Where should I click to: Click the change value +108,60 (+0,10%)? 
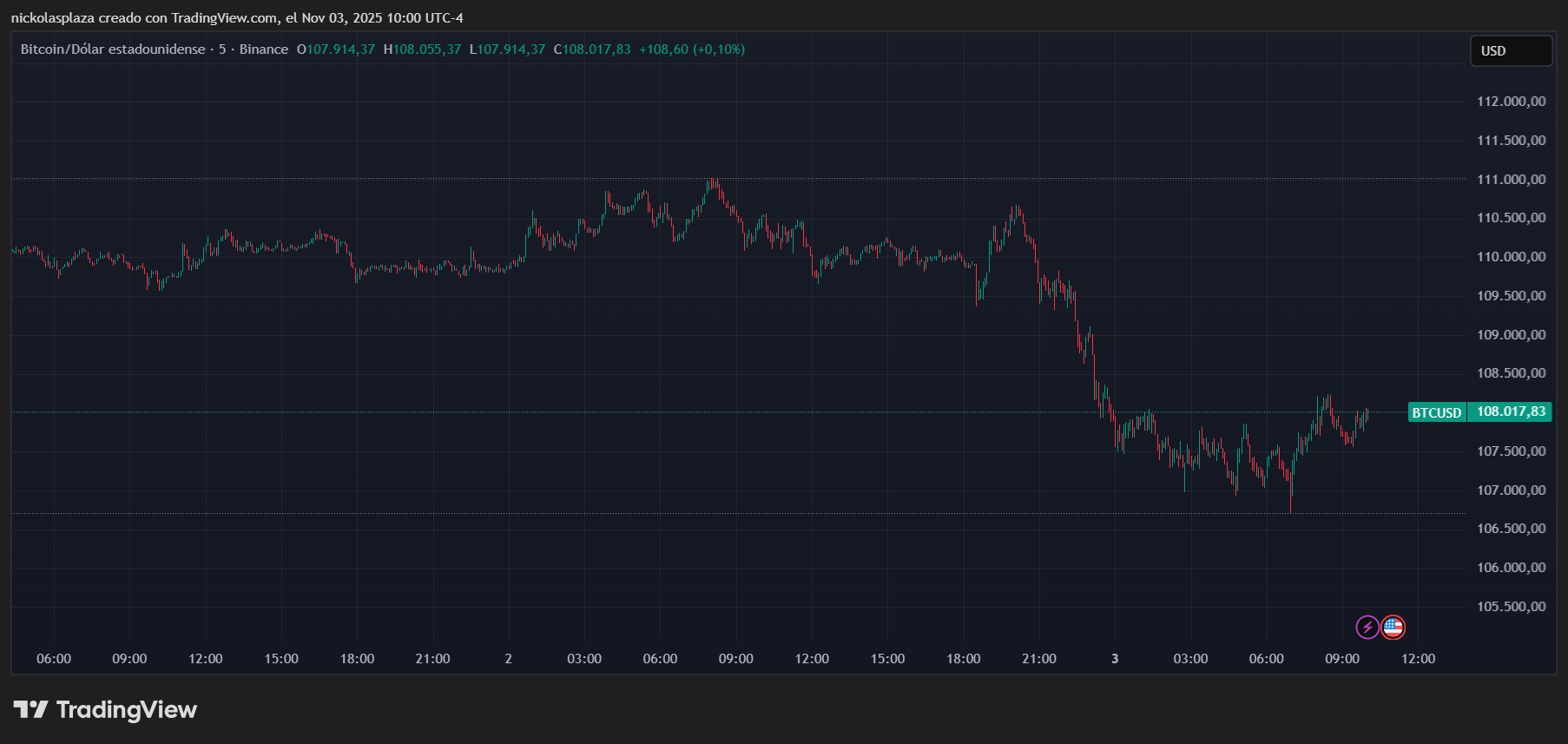(692, 49)
